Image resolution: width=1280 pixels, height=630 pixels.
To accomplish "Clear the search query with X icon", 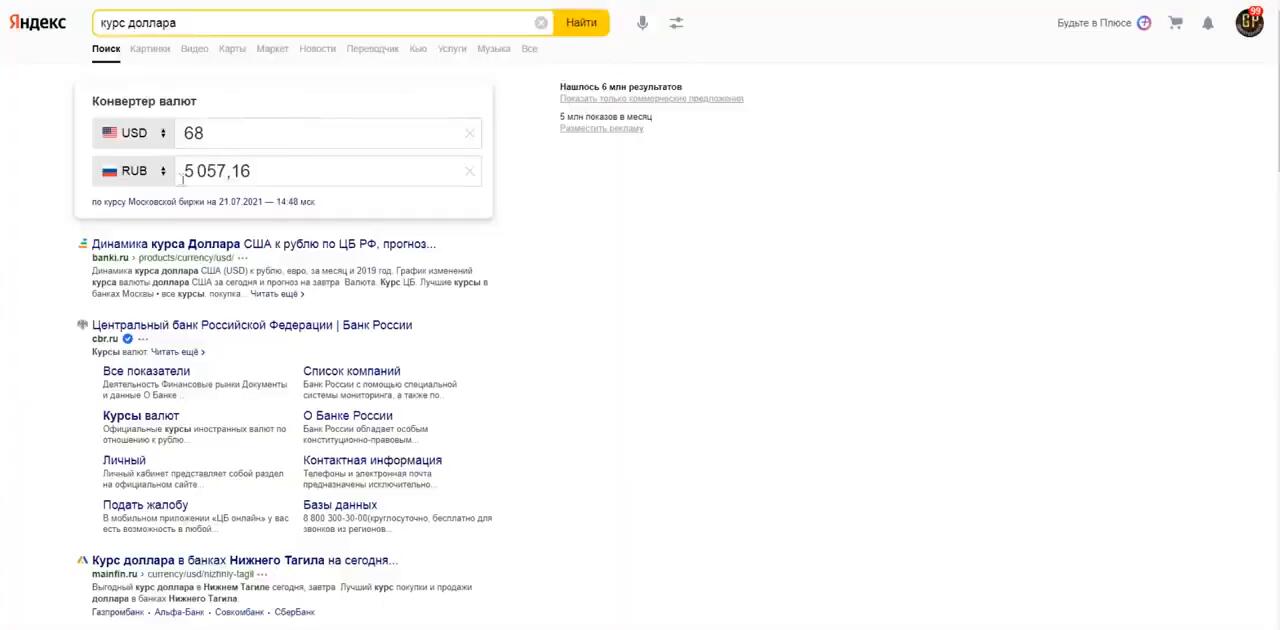I will [x=541, y=23].
